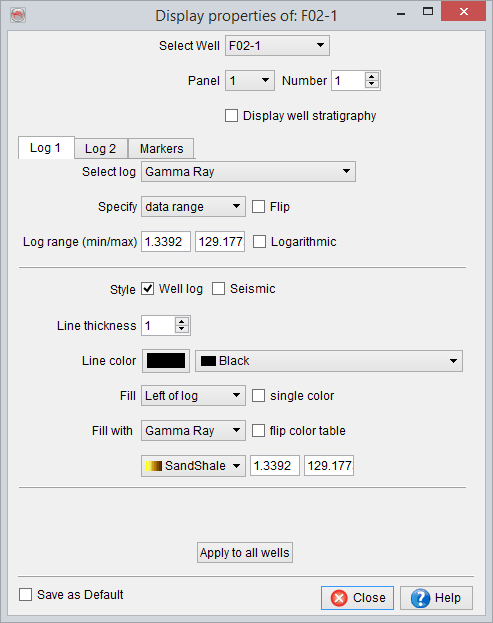Click the red Close icon button
493x623 pixels.
tap(339, 598)
